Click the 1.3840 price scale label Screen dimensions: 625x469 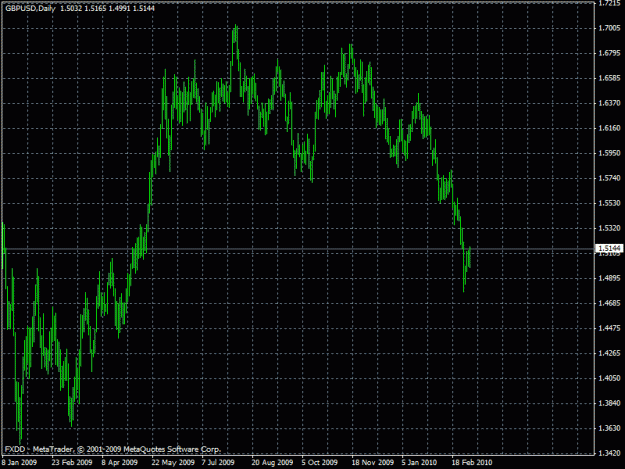click(x=610, y=403)
